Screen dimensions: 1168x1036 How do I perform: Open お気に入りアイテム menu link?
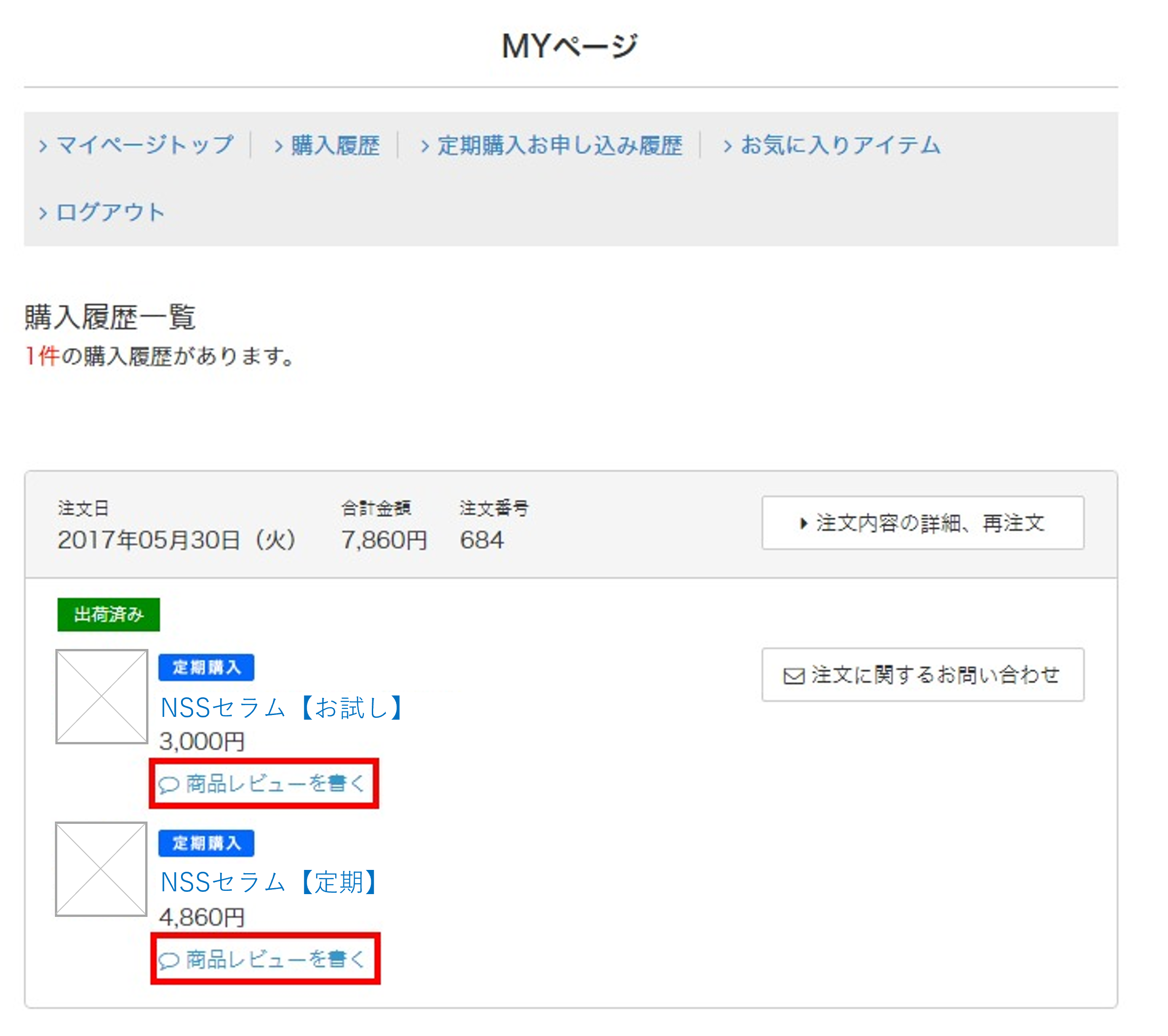[x=840, y=145]
